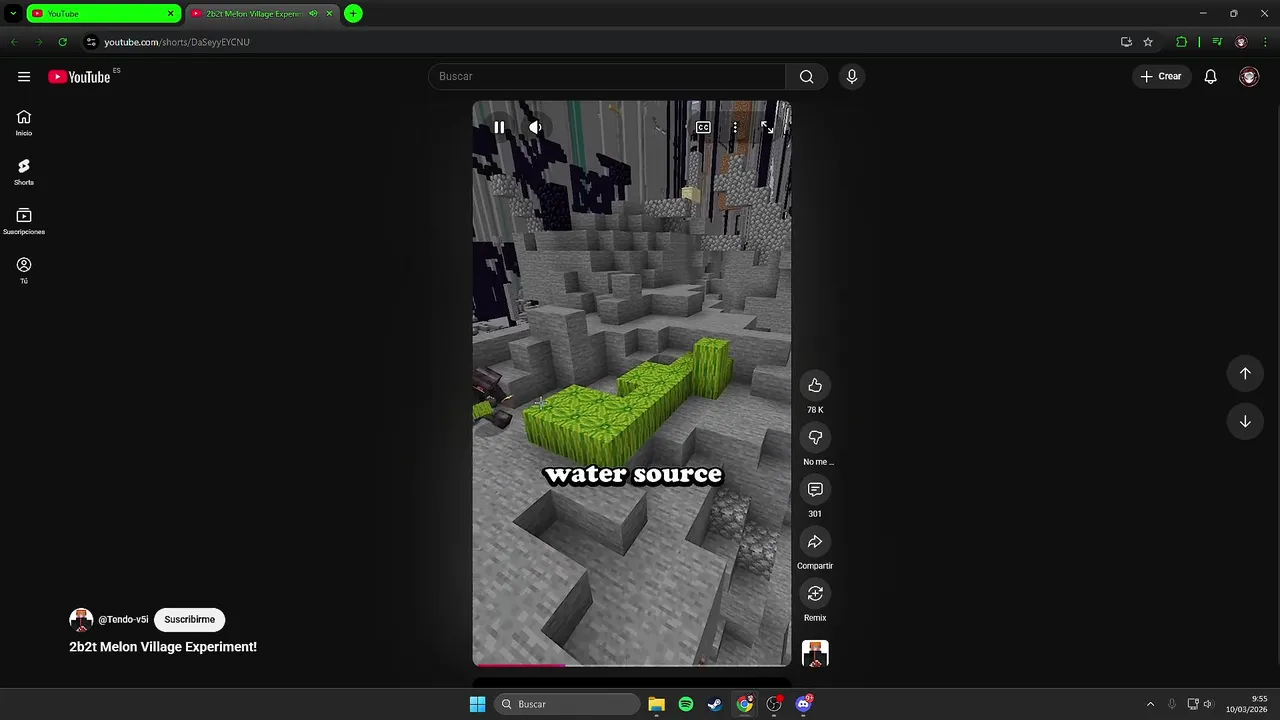Open the taskbar volume control
1280x720 pixels.
[1208, 704]
